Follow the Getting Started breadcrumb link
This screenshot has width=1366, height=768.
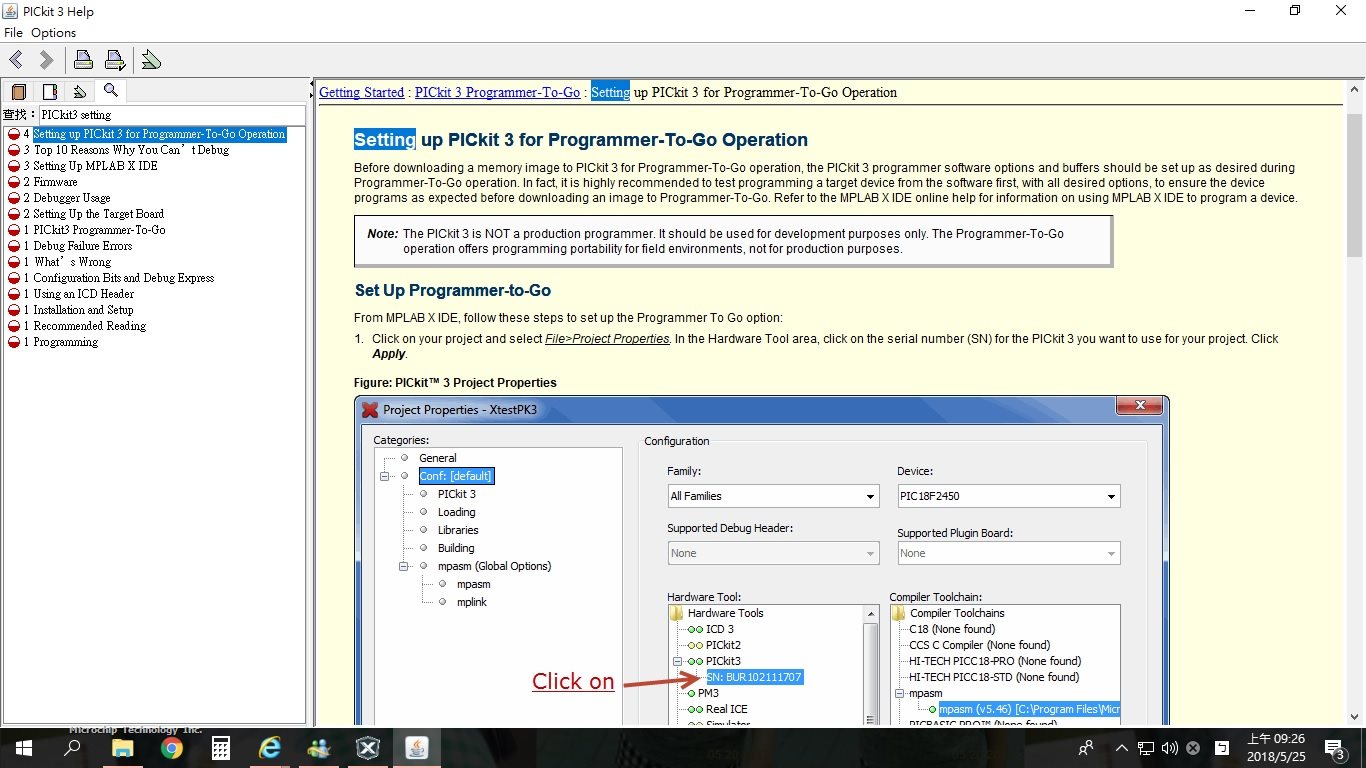click(361, 93)
